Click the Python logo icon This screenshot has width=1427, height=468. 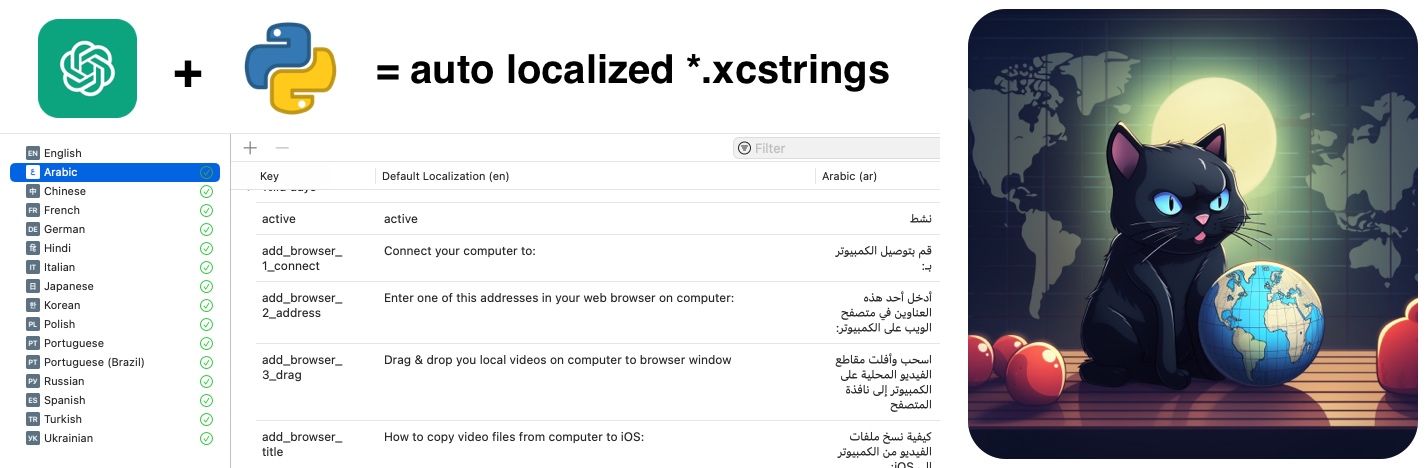tap(290, 70)
